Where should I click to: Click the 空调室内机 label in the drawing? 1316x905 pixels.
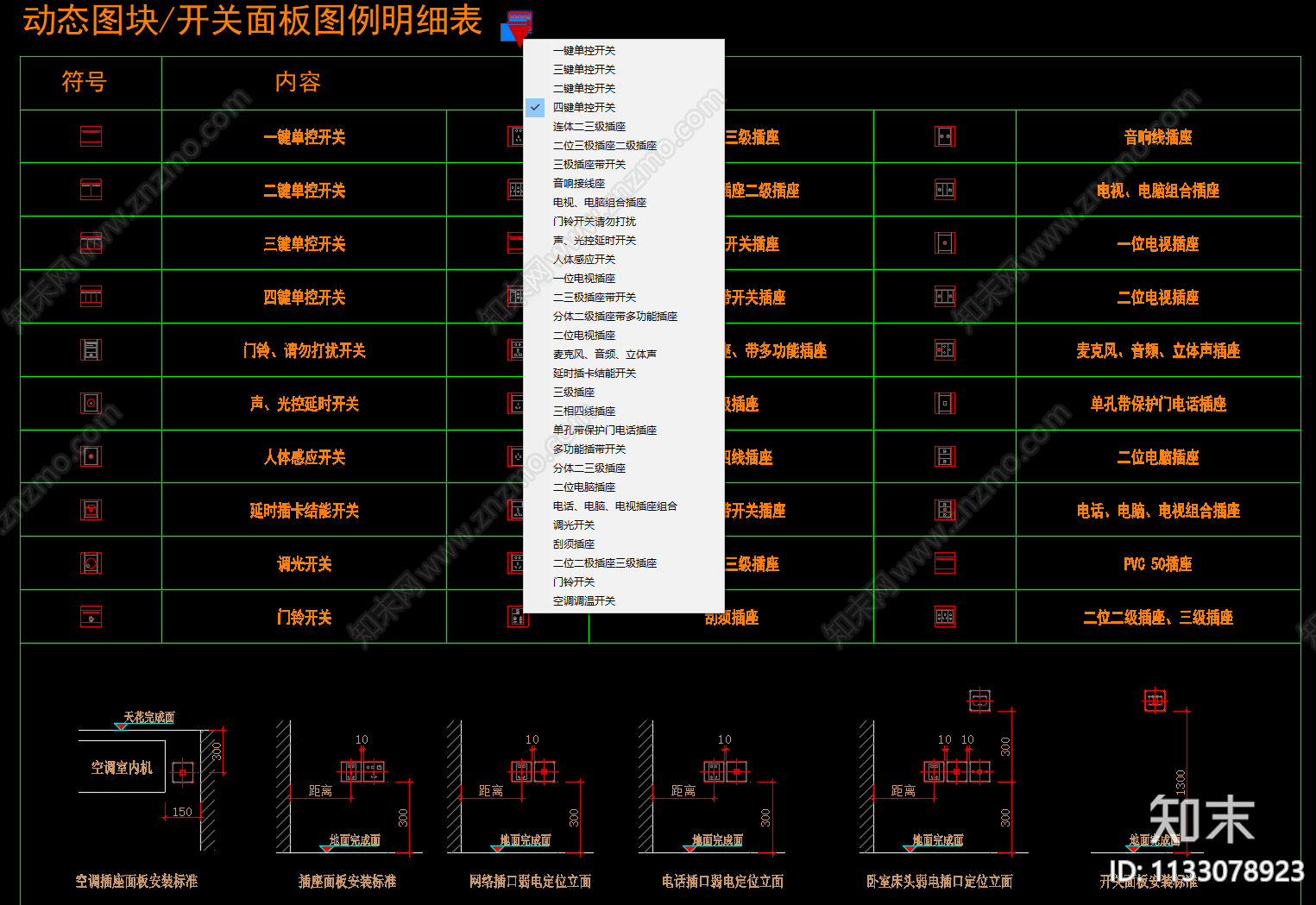tap(122, 768)
